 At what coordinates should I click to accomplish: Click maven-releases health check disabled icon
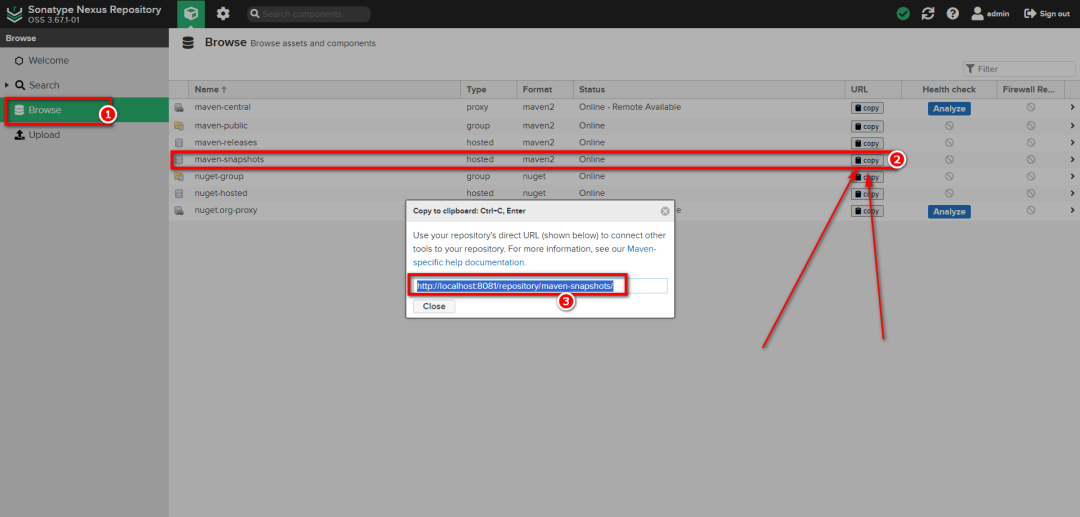pos(949,143)
